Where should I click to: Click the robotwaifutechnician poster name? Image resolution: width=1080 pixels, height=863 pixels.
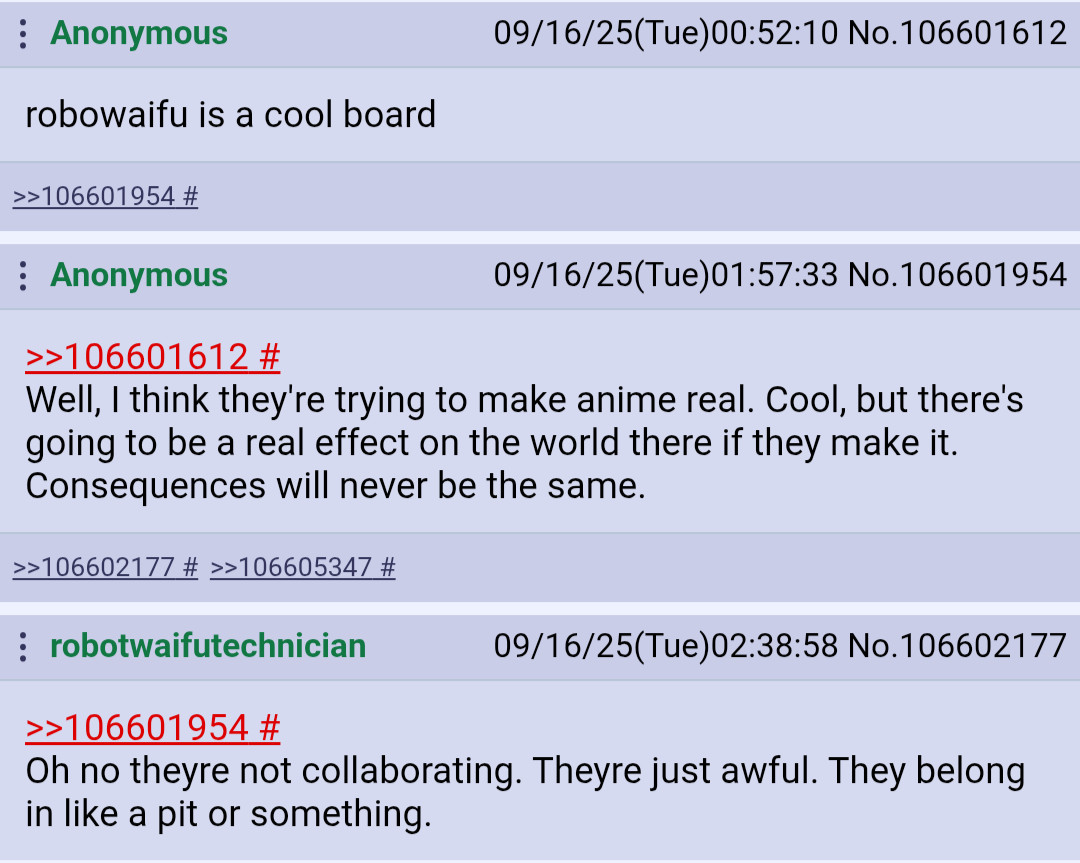(x=208, y=646)
